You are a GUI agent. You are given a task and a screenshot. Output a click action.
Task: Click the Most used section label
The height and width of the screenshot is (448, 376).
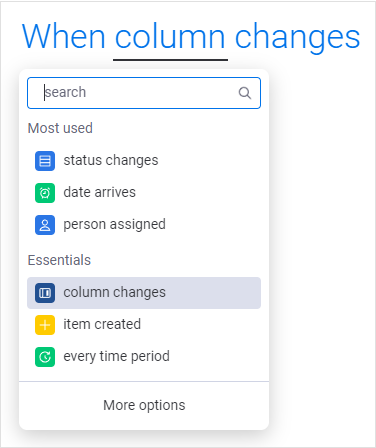(x=60, y=128)
